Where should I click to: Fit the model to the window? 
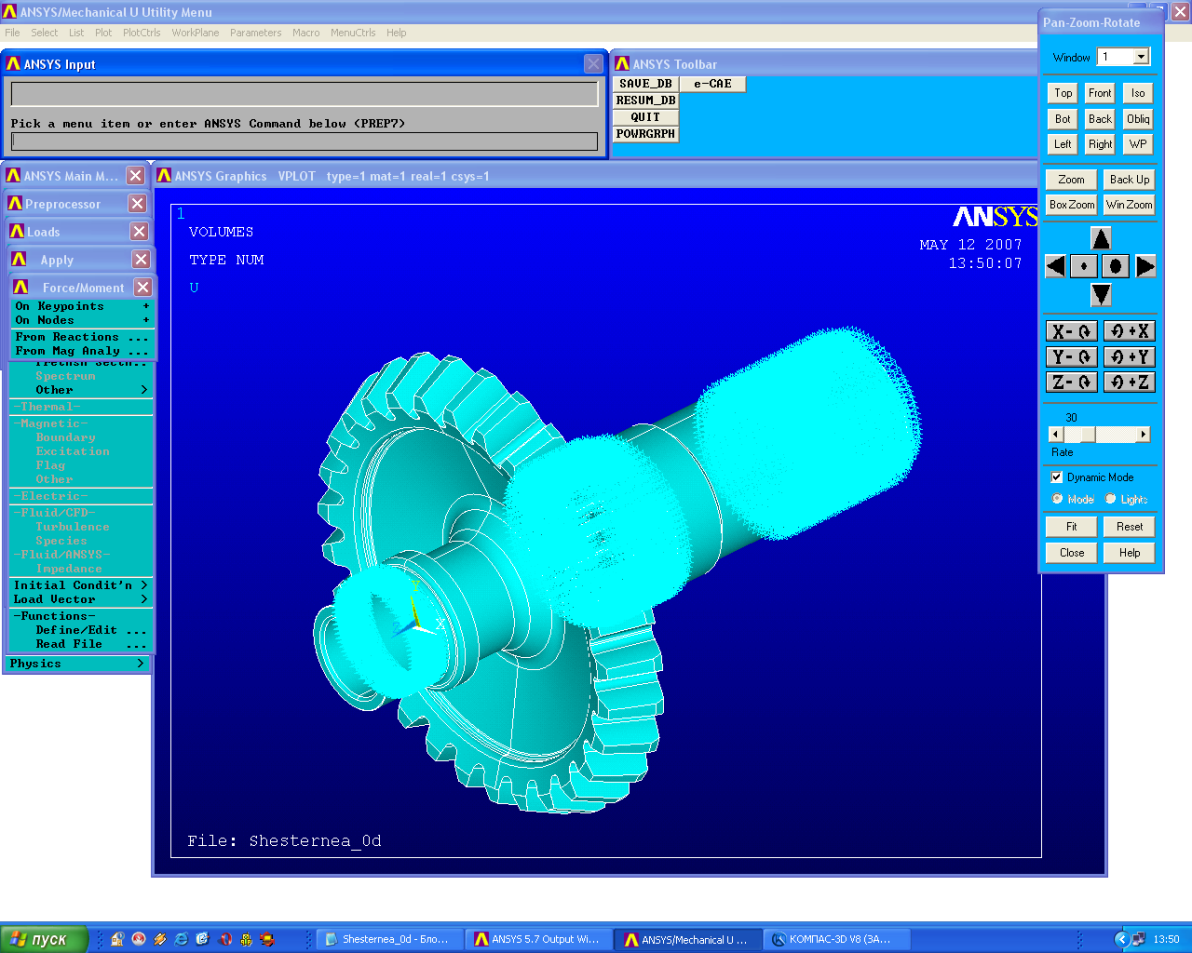[x=1071, y=527]
